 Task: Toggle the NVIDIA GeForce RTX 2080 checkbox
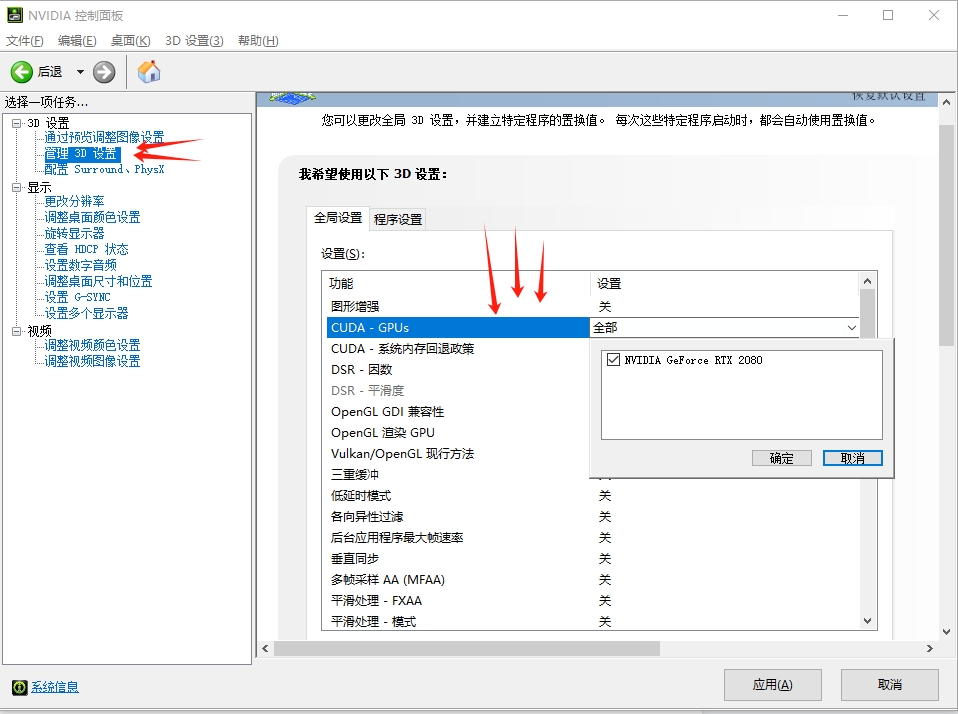613,360
